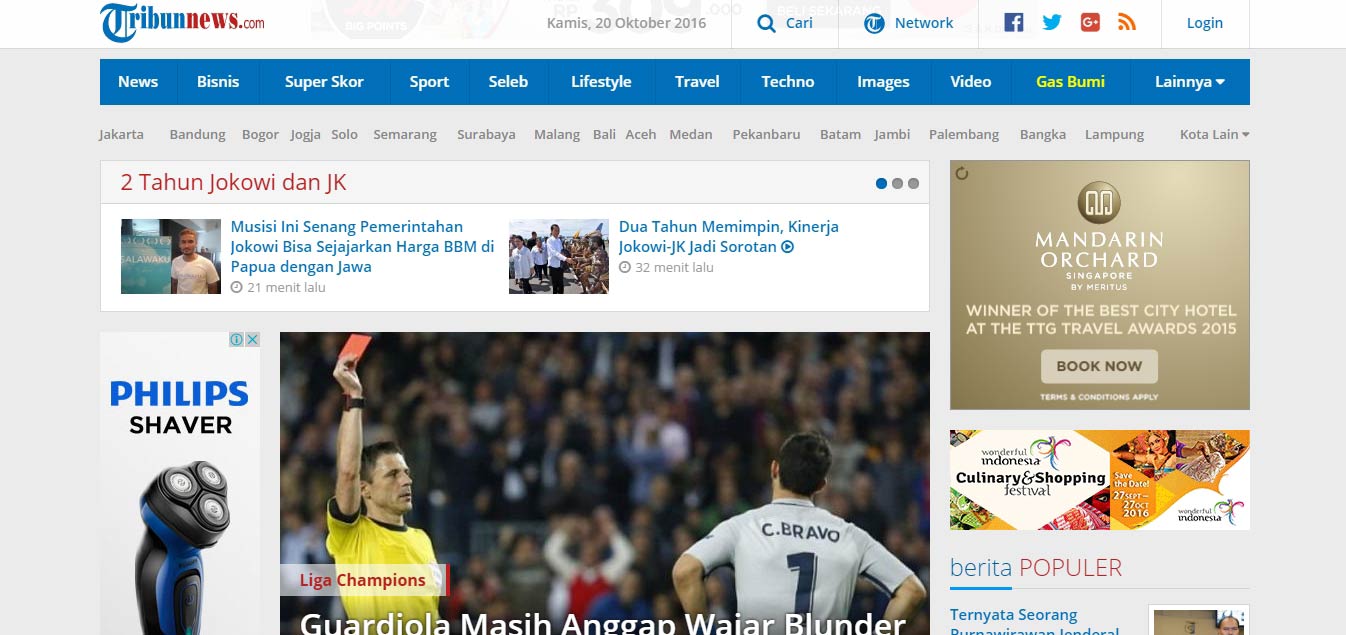This screenshot has width=1346, height=635.
Task: Select Jogja city link
Action: tap(306, 134)
